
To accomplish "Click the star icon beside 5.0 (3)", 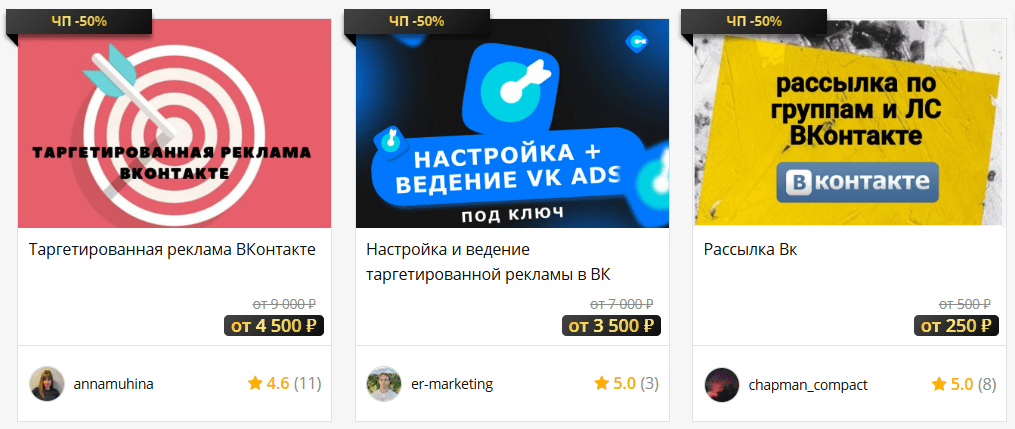I will pos(601,384).
